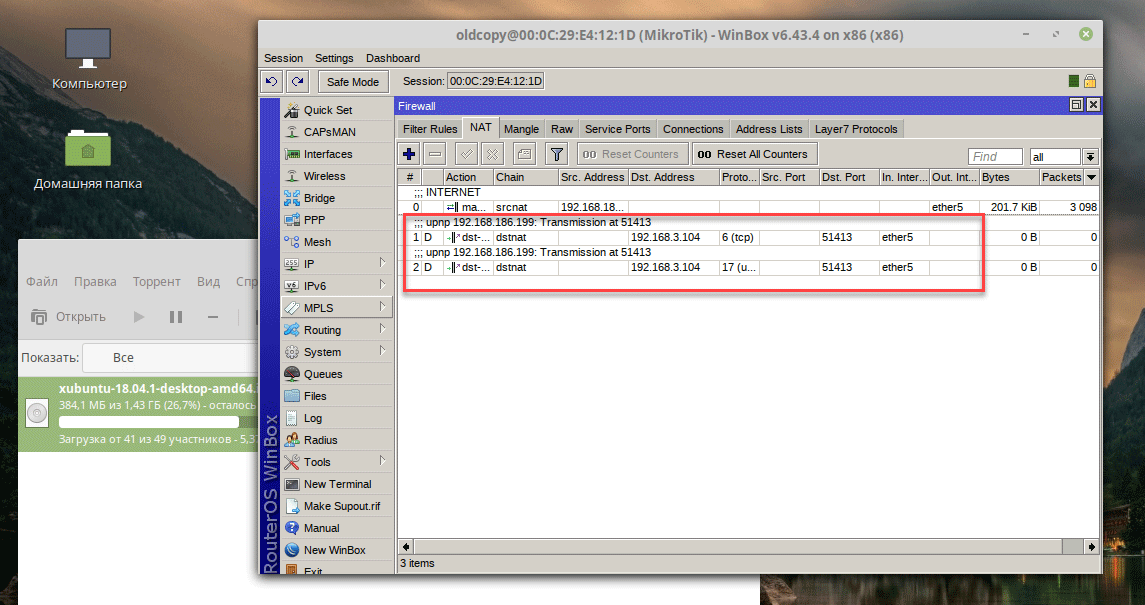Click the horizontal scrollbar right arrow

coord(1091,547)
